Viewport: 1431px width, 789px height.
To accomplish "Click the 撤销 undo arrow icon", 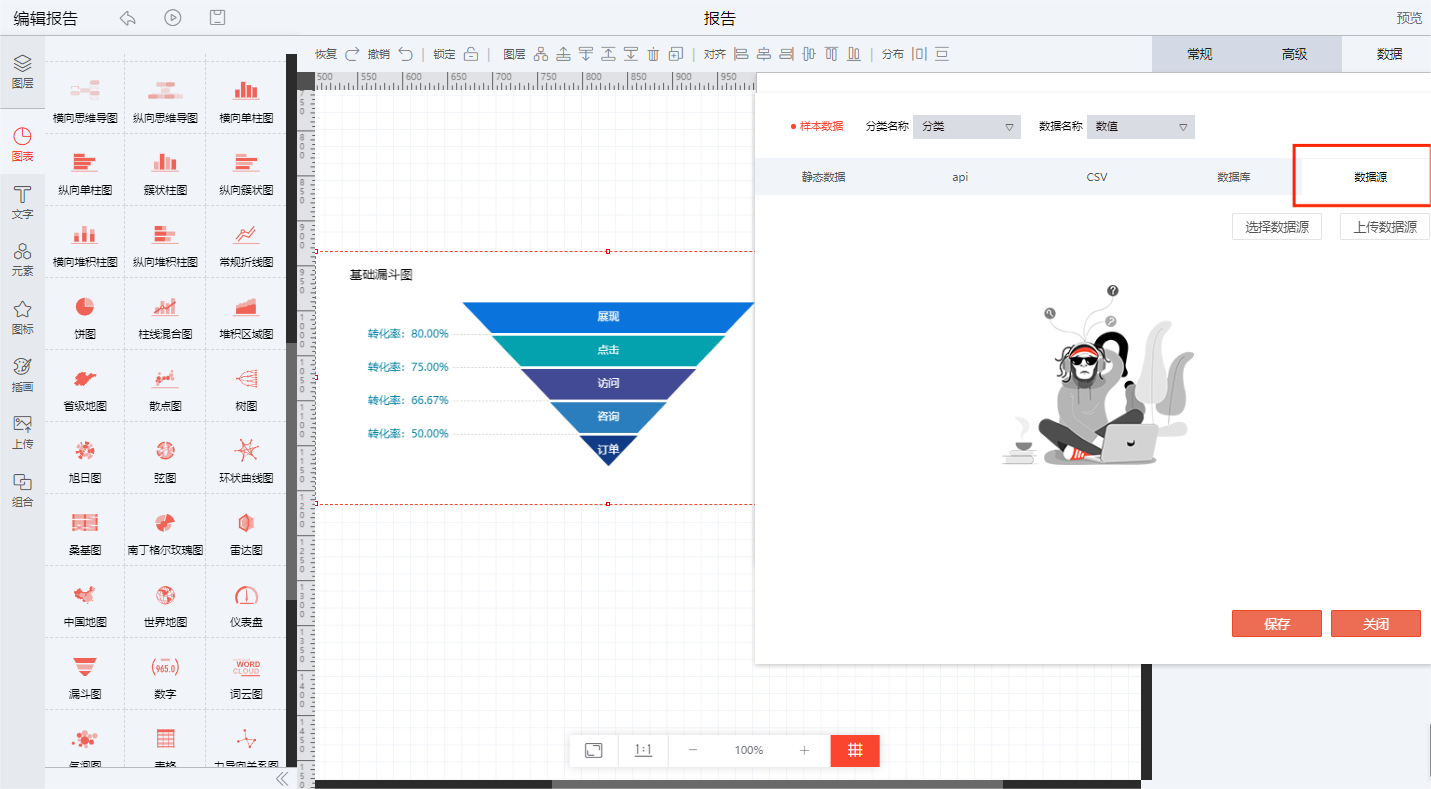I will [x=405, y=54].
